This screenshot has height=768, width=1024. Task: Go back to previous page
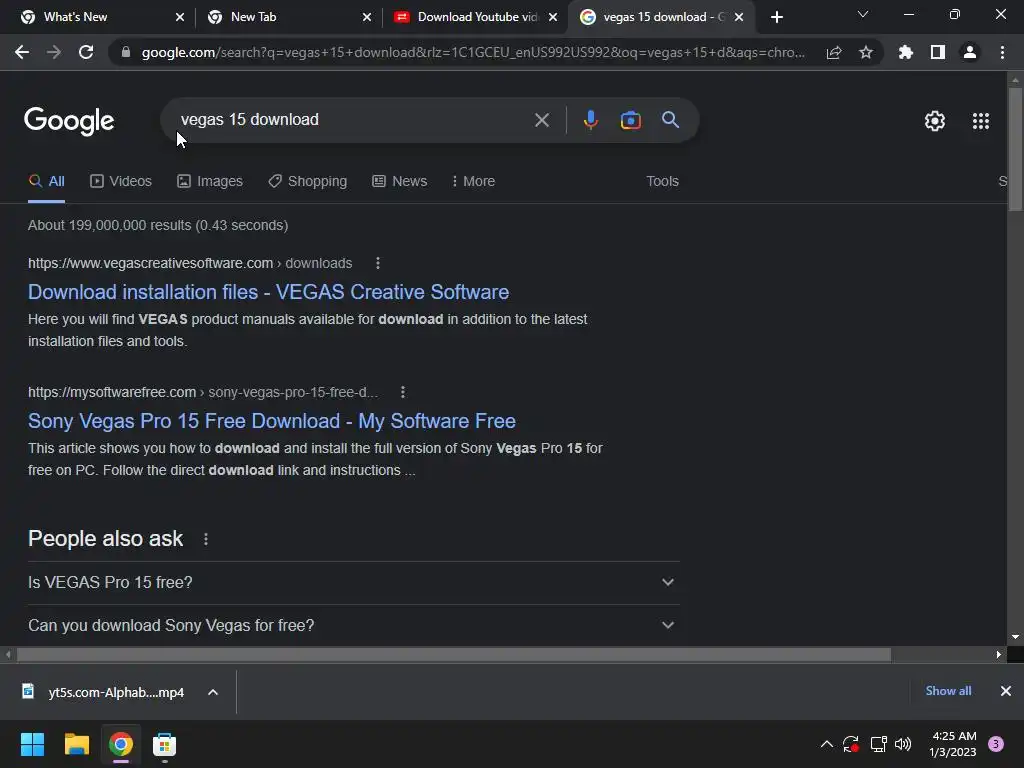pyautogui.click(x=22, y=52)
